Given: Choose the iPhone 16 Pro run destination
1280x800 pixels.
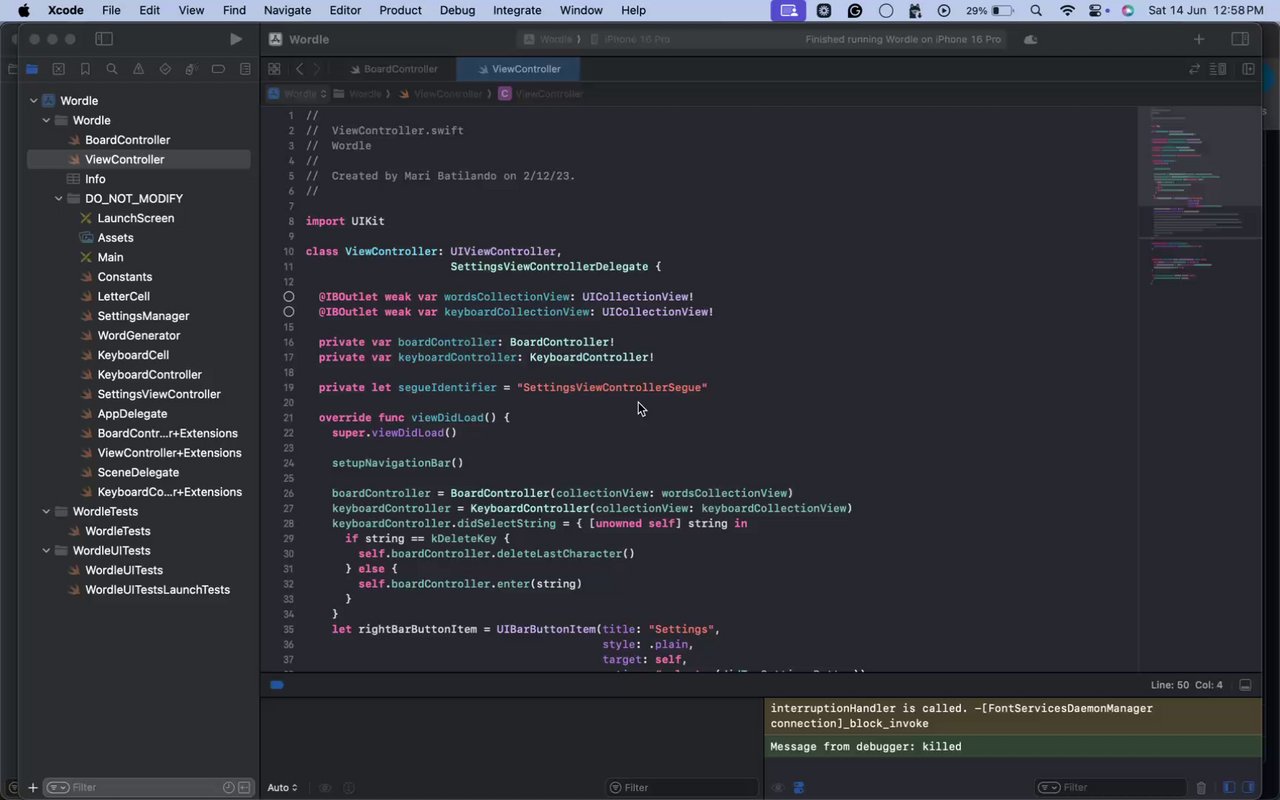Looking at the screenshot, I should coord(630,39).
